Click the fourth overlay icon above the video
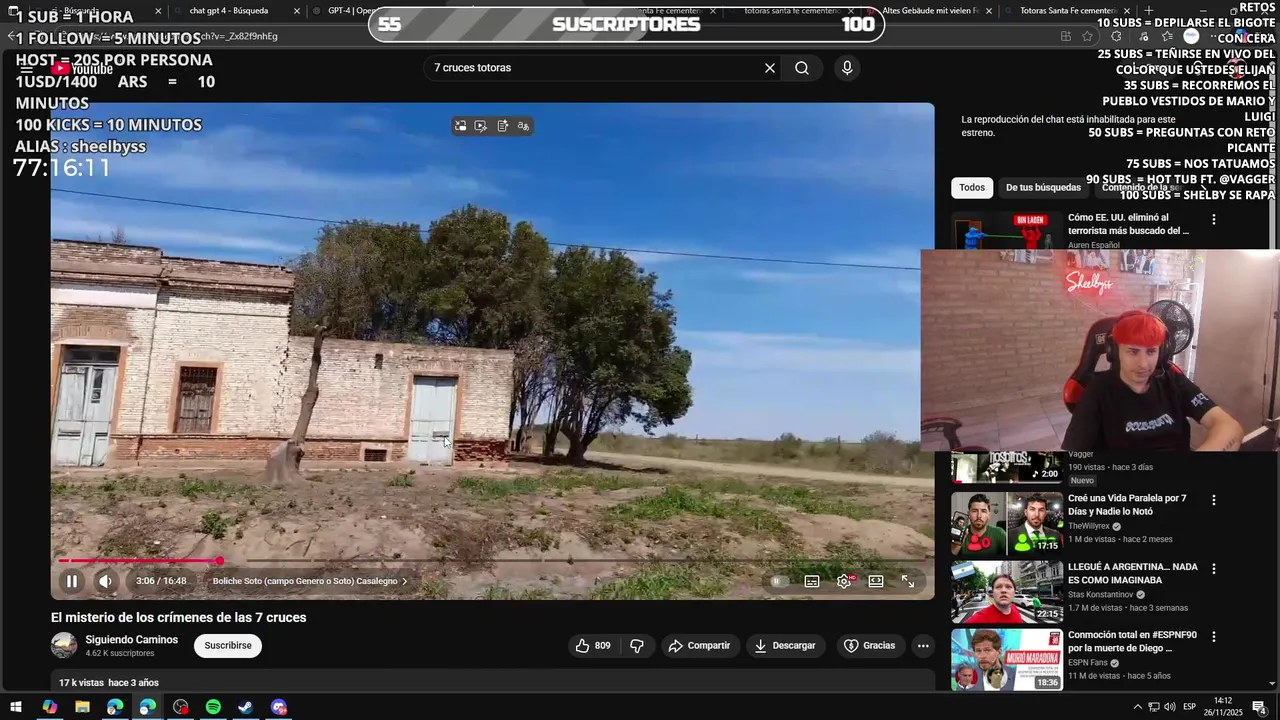 (x=523, y=126)
